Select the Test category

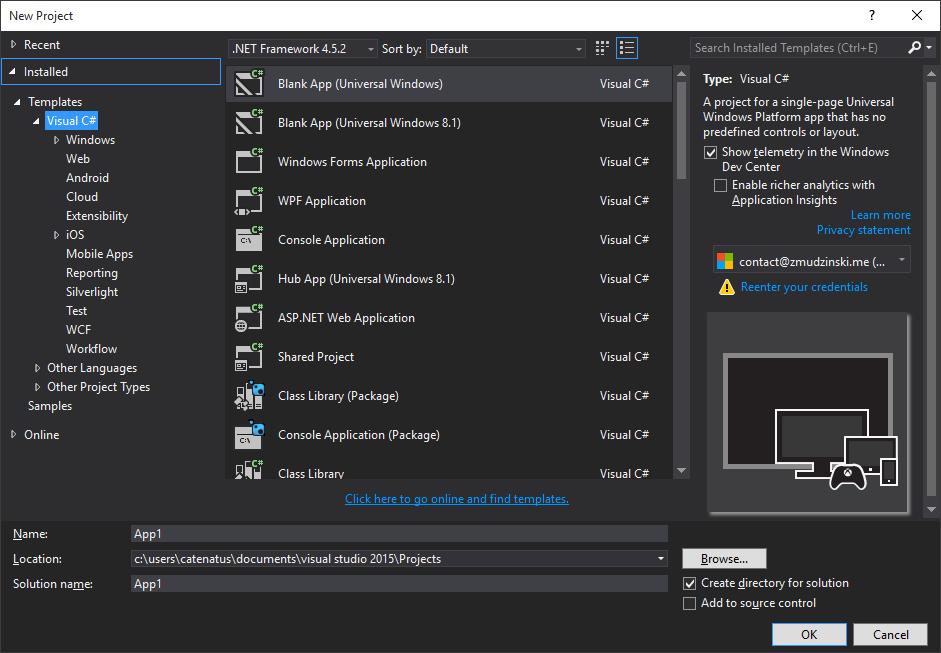pyautogui.click(x=77, y=311)
